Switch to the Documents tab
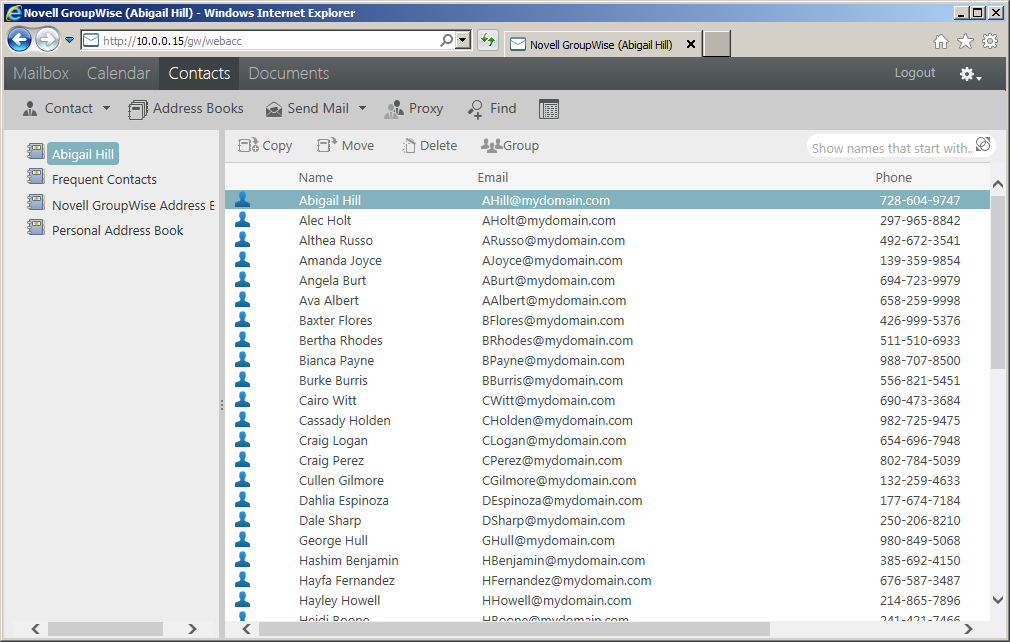This screenshot has width=1010, height=642. pos(289,73)
